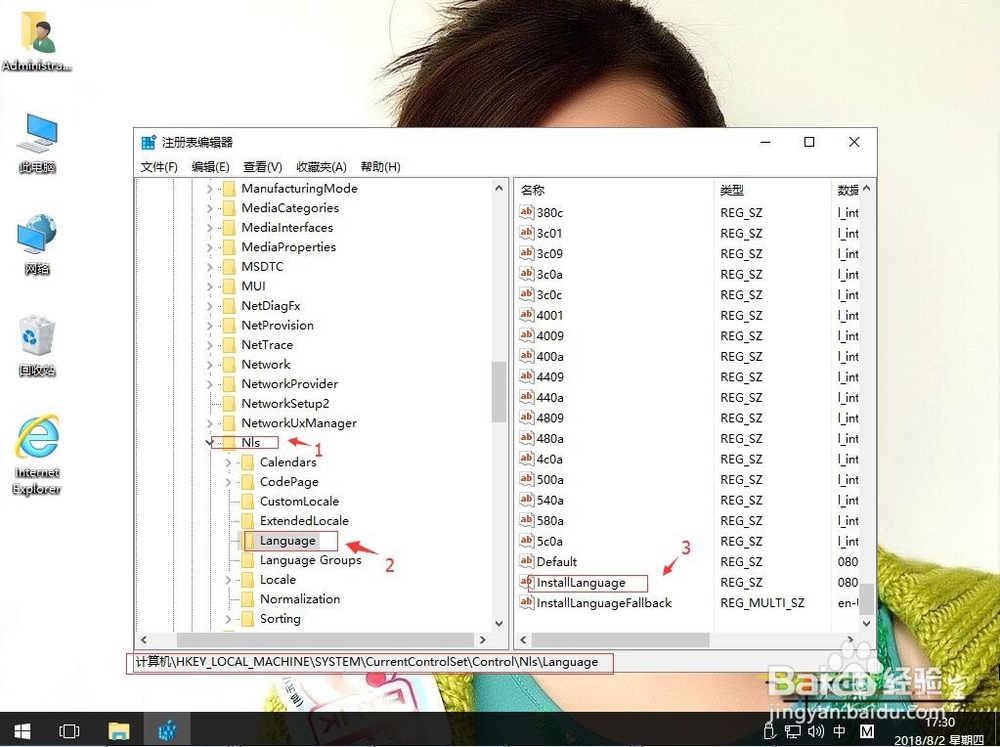The image size is (1000, 747).
Task: Click the network icon in system tray
Action: coord(793,732)
